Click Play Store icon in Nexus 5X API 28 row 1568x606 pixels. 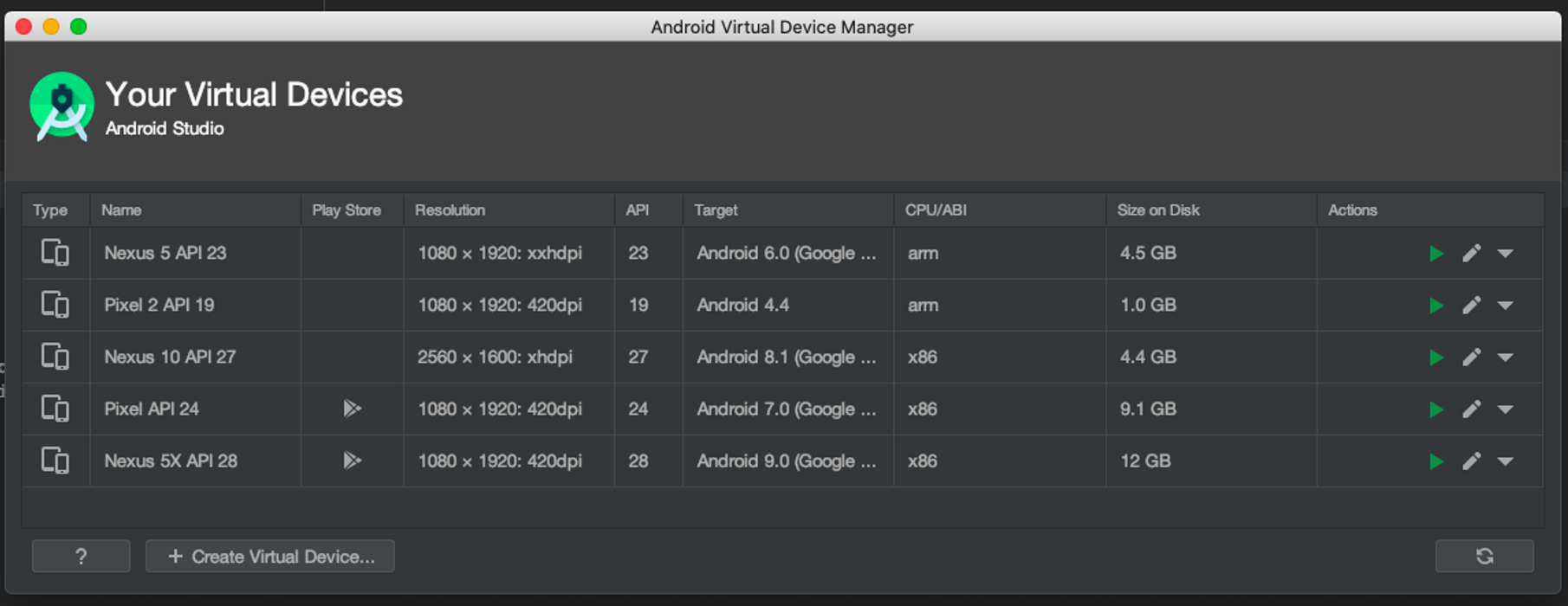352,461
